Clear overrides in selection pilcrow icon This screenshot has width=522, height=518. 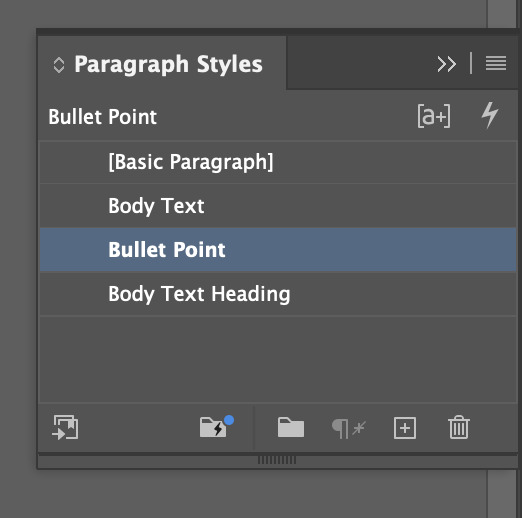pos(349,428)
